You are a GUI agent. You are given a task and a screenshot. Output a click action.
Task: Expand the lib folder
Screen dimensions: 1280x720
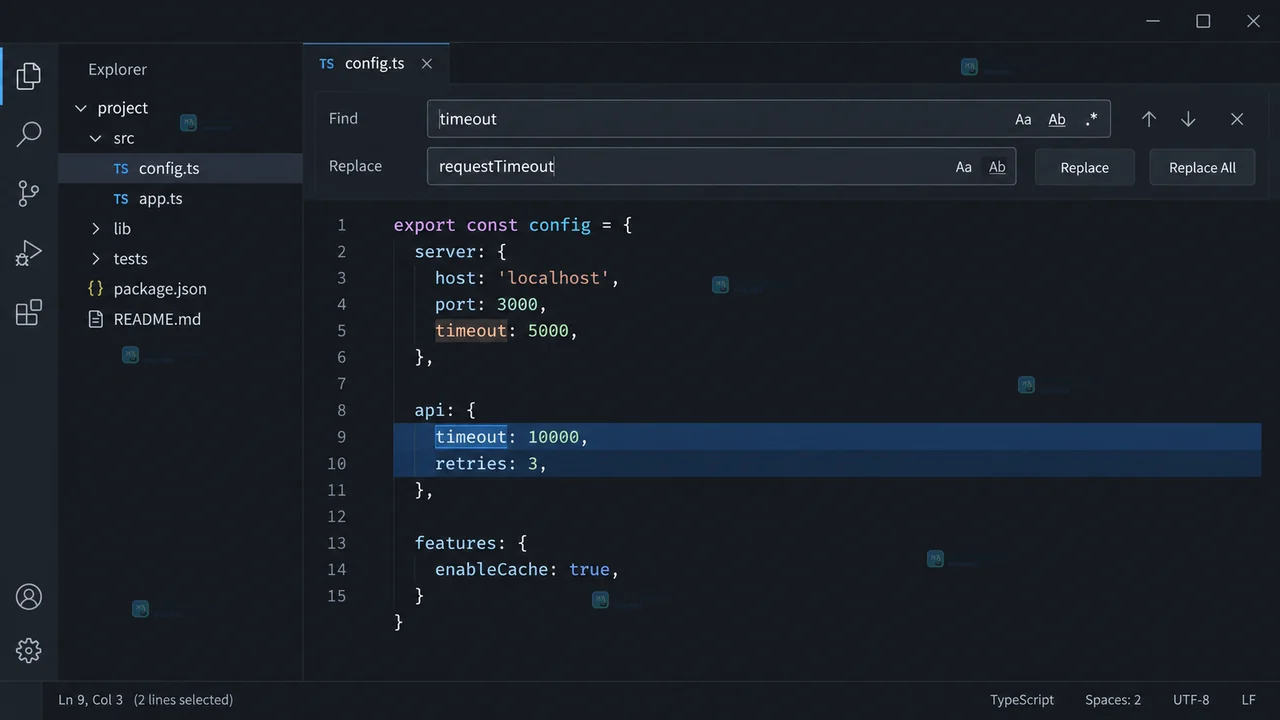96,229
